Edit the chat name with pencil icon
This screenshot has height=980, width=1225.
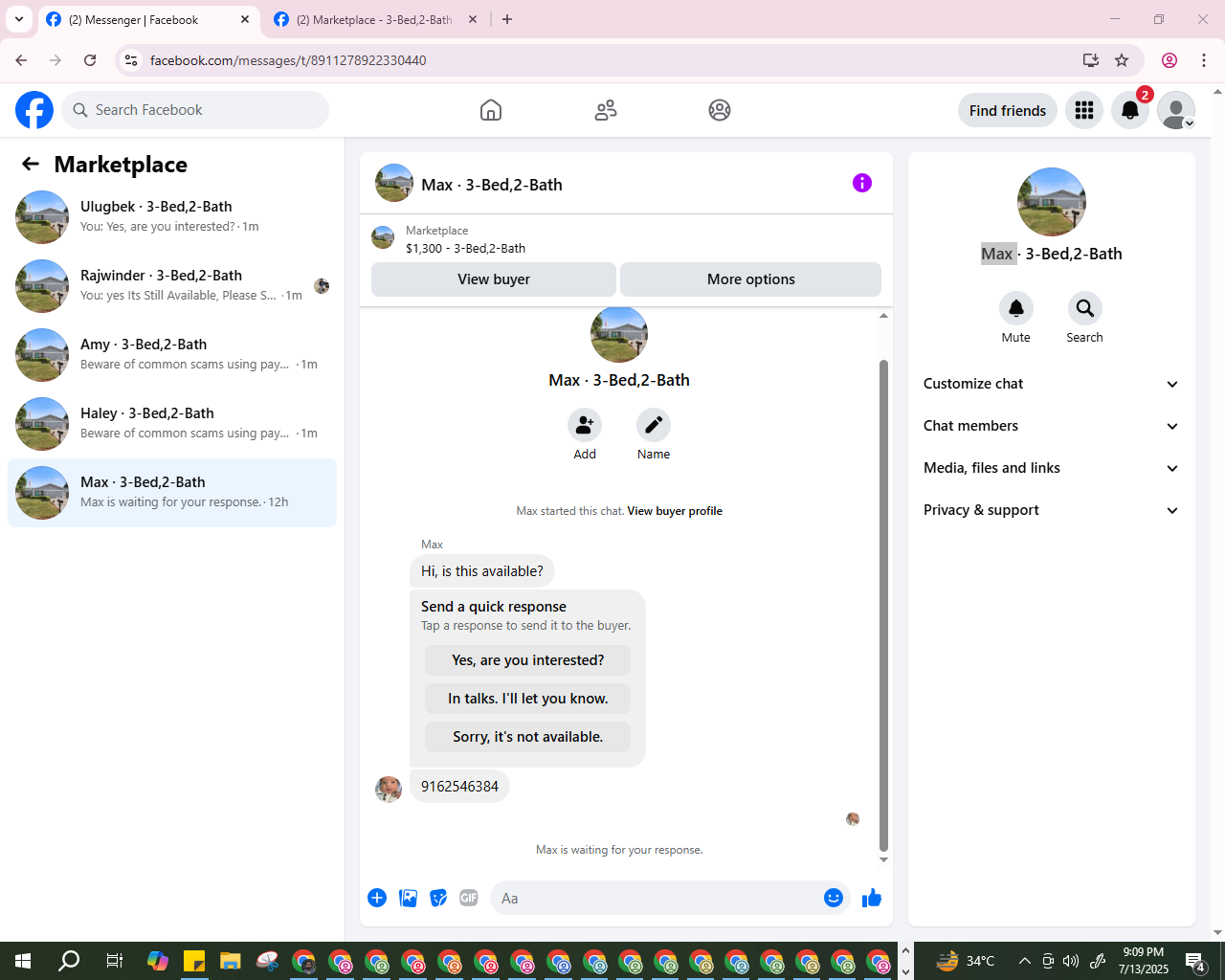tap(654, 425)
